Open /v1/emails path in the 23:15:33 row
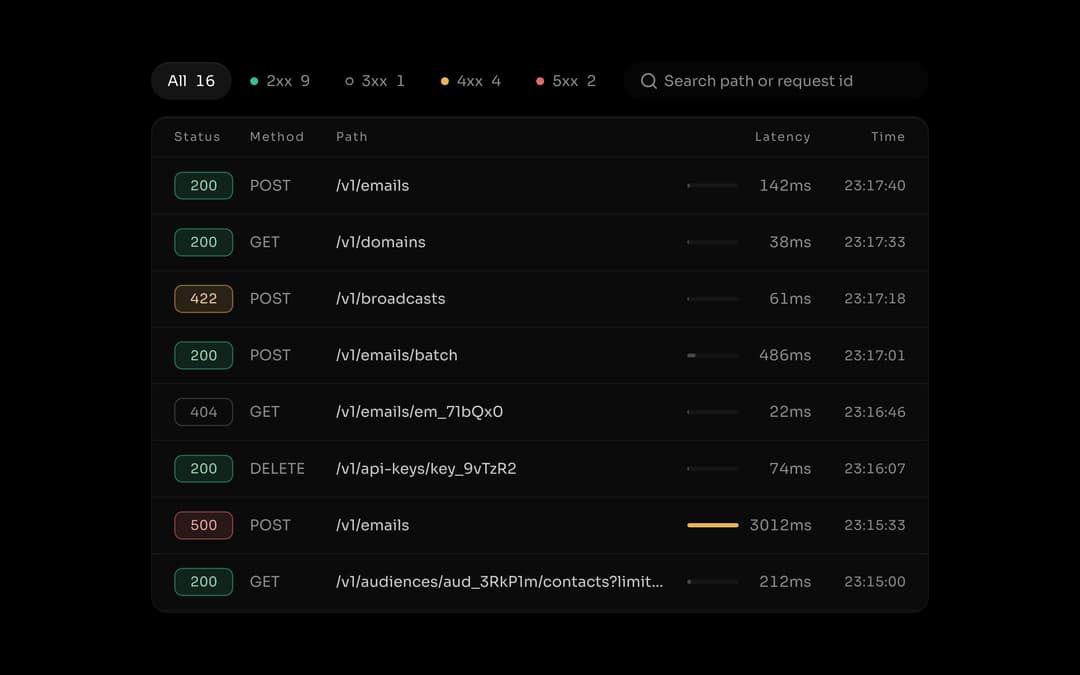Viewport: 1080px width, 675px height. tap(373, 525)
